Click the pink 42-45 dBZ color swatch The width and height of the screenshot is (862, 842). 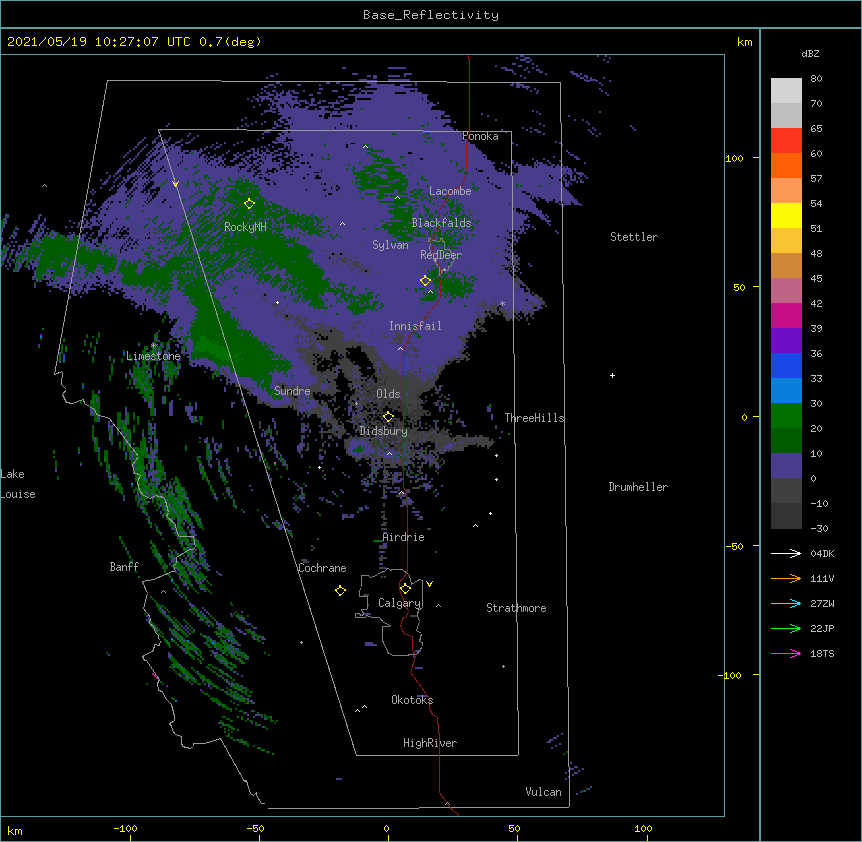(786, 291)
